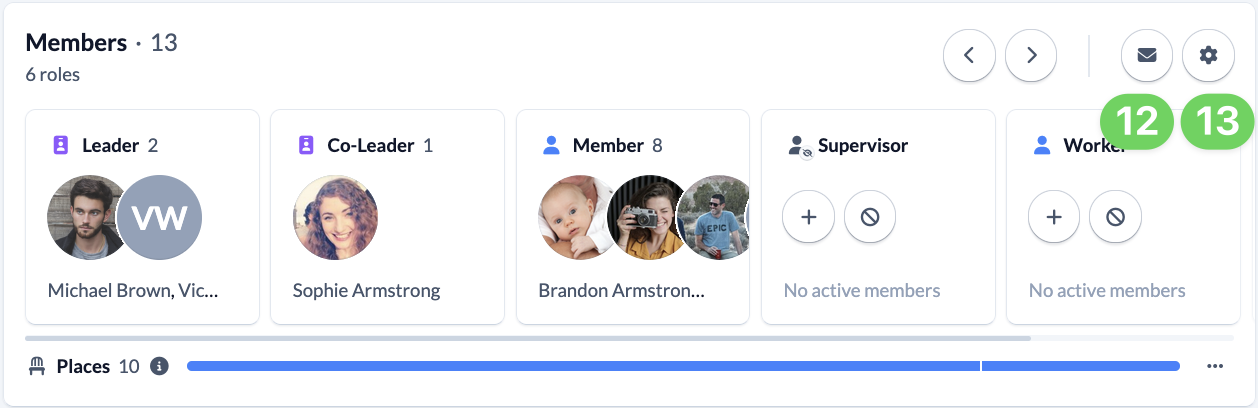Click the Places info icon
The height and width of the screenshot is (408, 1258).
[159, 366]
